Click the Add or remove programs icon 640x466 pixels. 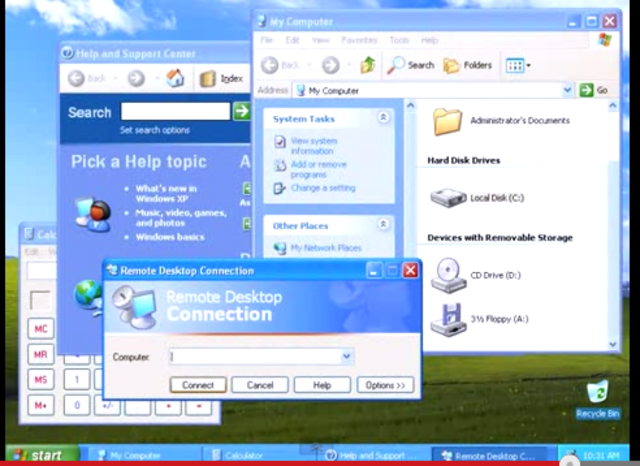(x=280, y=165)
